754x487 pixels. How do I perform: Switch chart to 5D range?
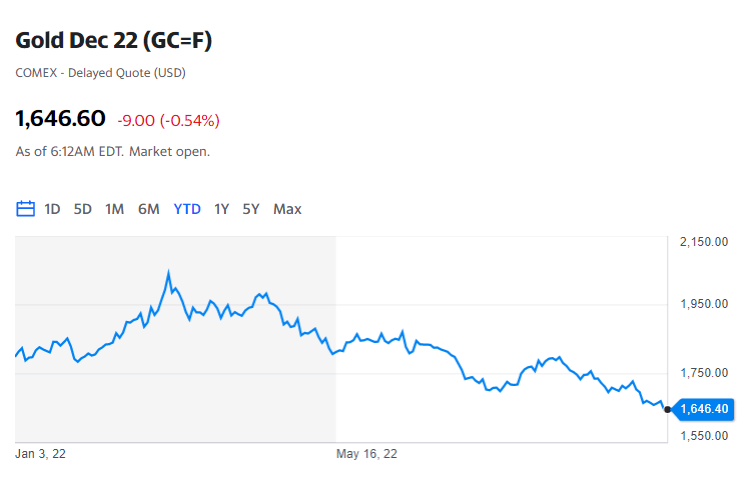point(82,209)
